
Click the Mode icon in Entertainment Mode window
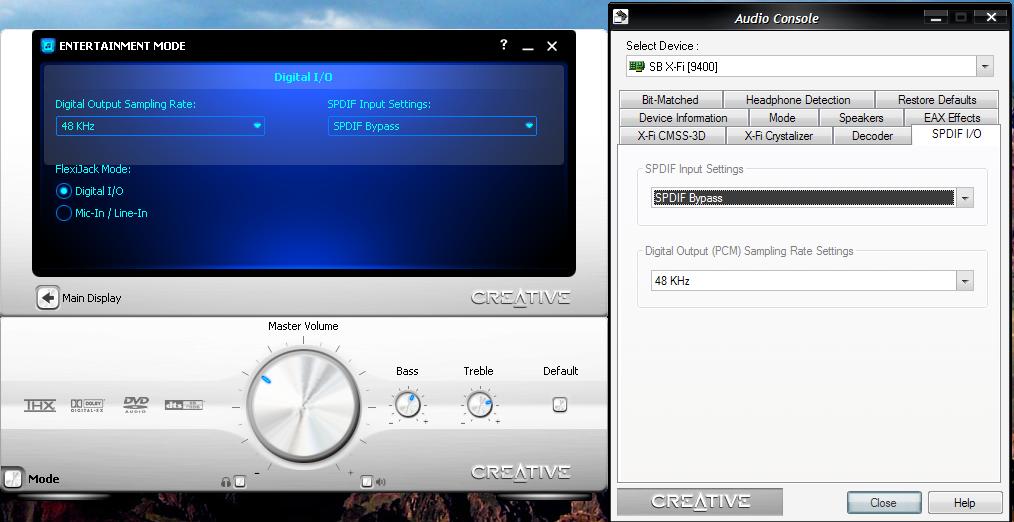[x=12, y=479]
